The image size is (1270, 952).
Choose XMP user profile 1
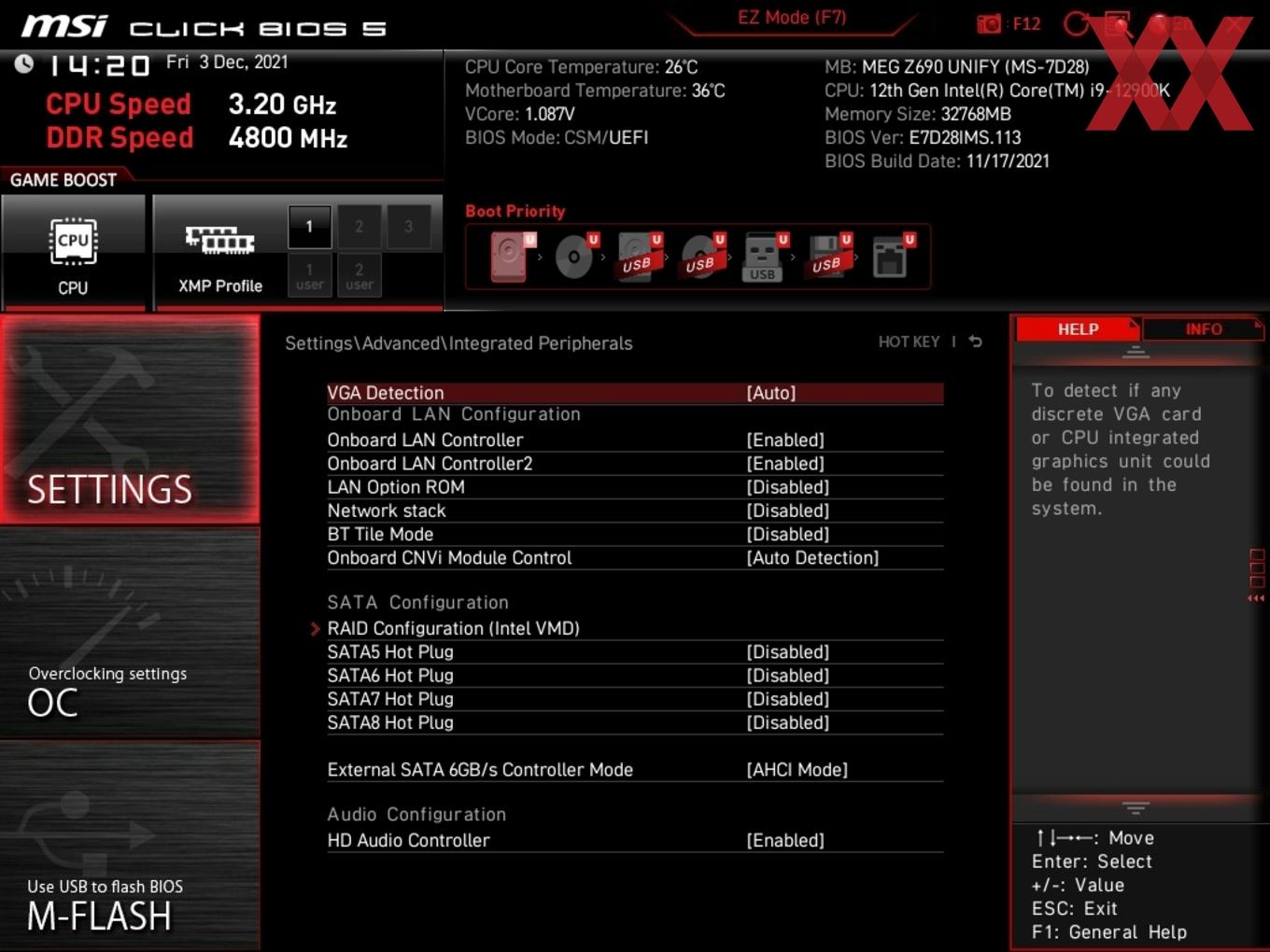click(x=309, y=275)
